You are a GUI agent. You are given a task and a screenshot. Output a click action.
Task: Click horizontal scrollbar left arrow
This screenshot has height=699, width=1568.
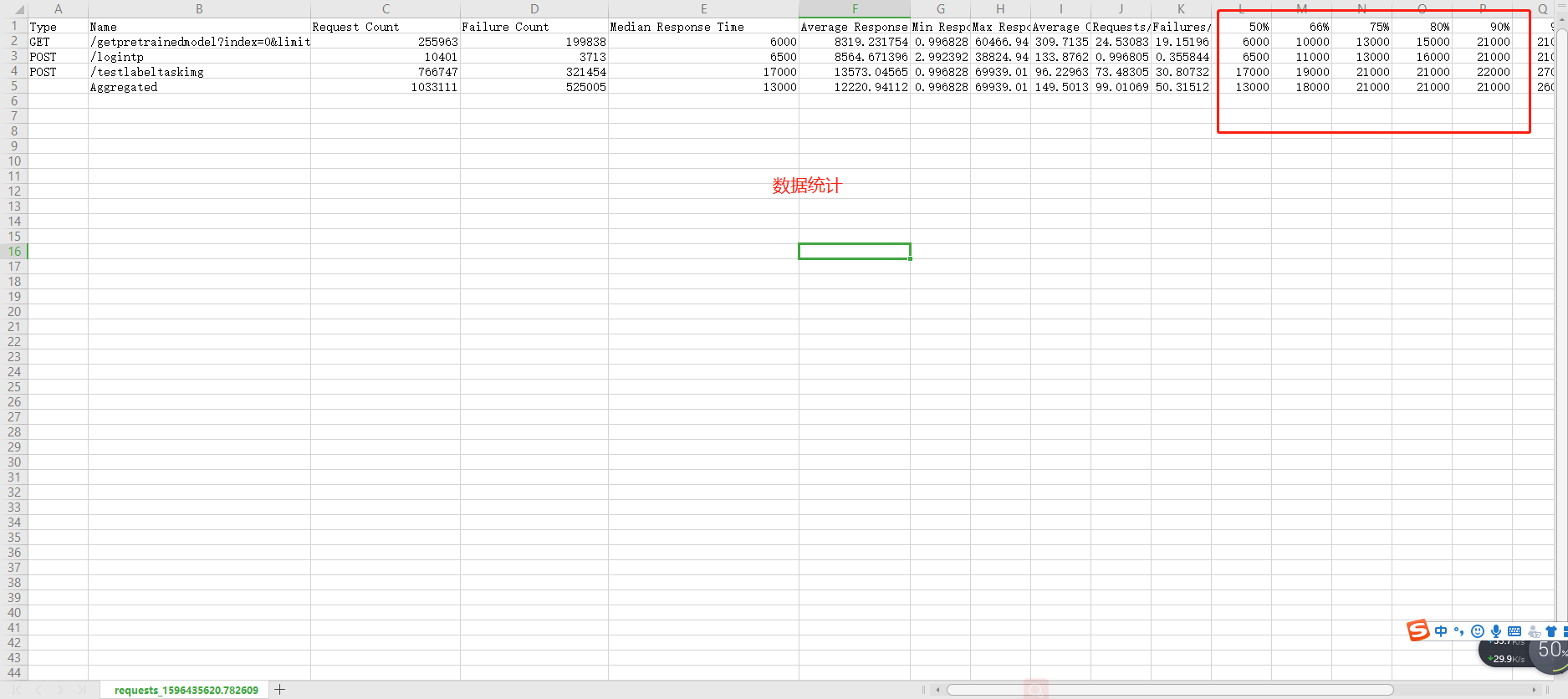[938, 690]
